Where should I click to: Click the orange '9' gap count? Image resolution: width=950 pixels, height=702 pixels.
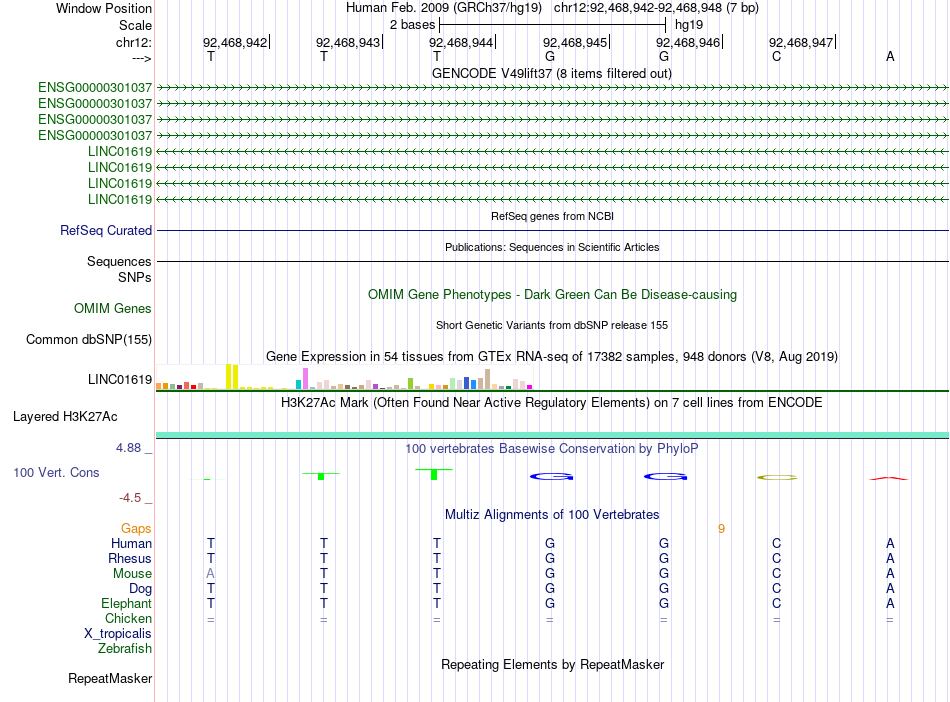[x=721, y=529]
